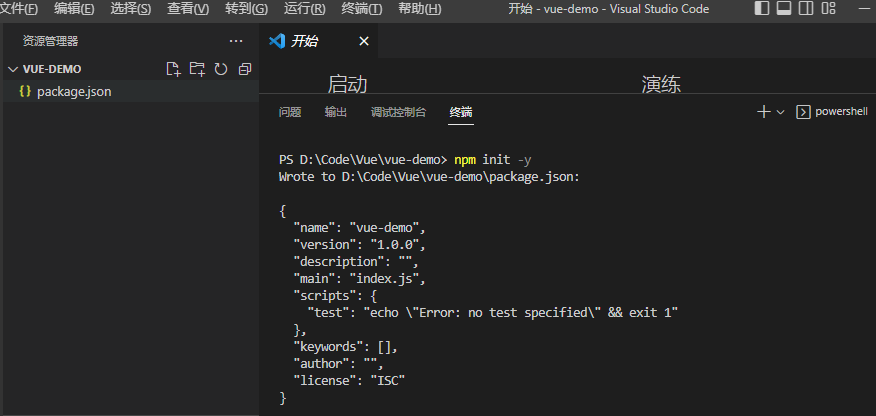
Task: Open customize layout icon
Action: [x=829, y=8]
